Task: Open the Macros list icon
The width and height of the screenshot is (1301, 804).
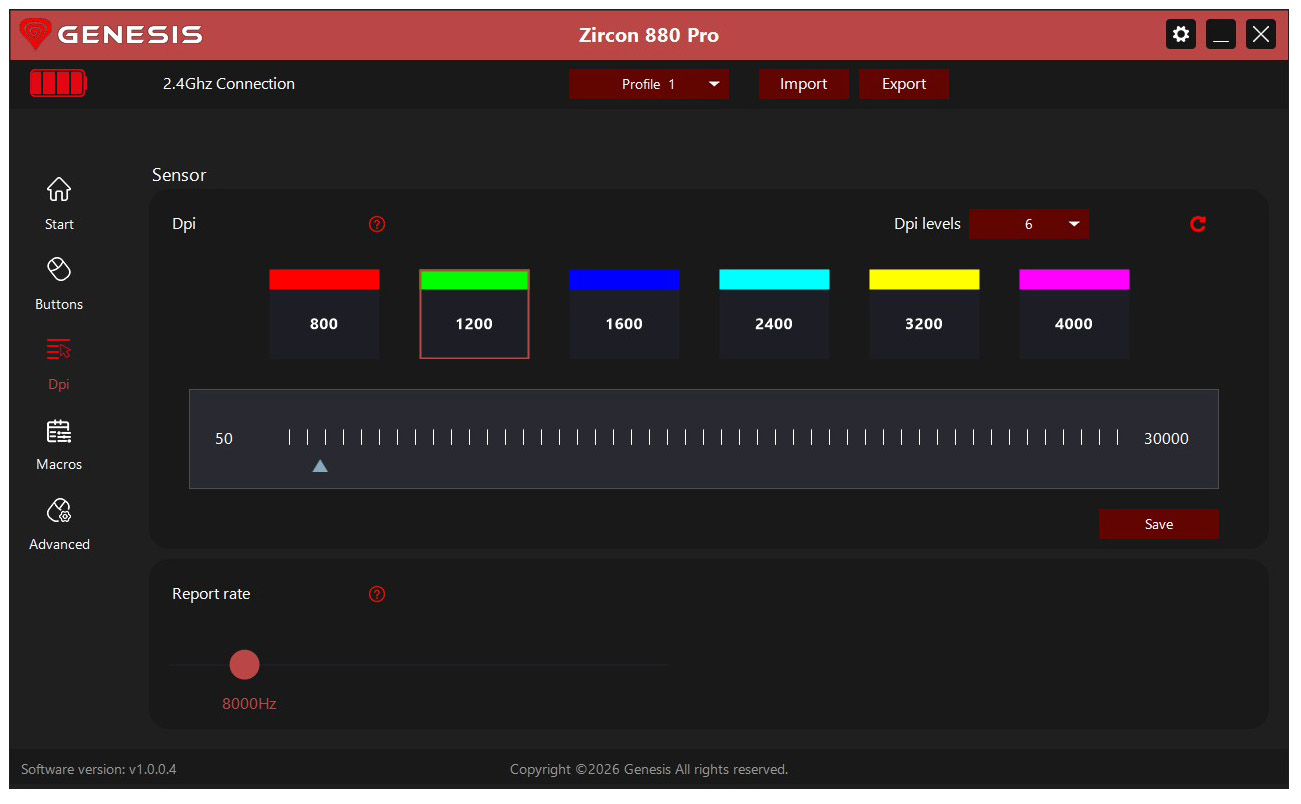Action: pos(59,431)
